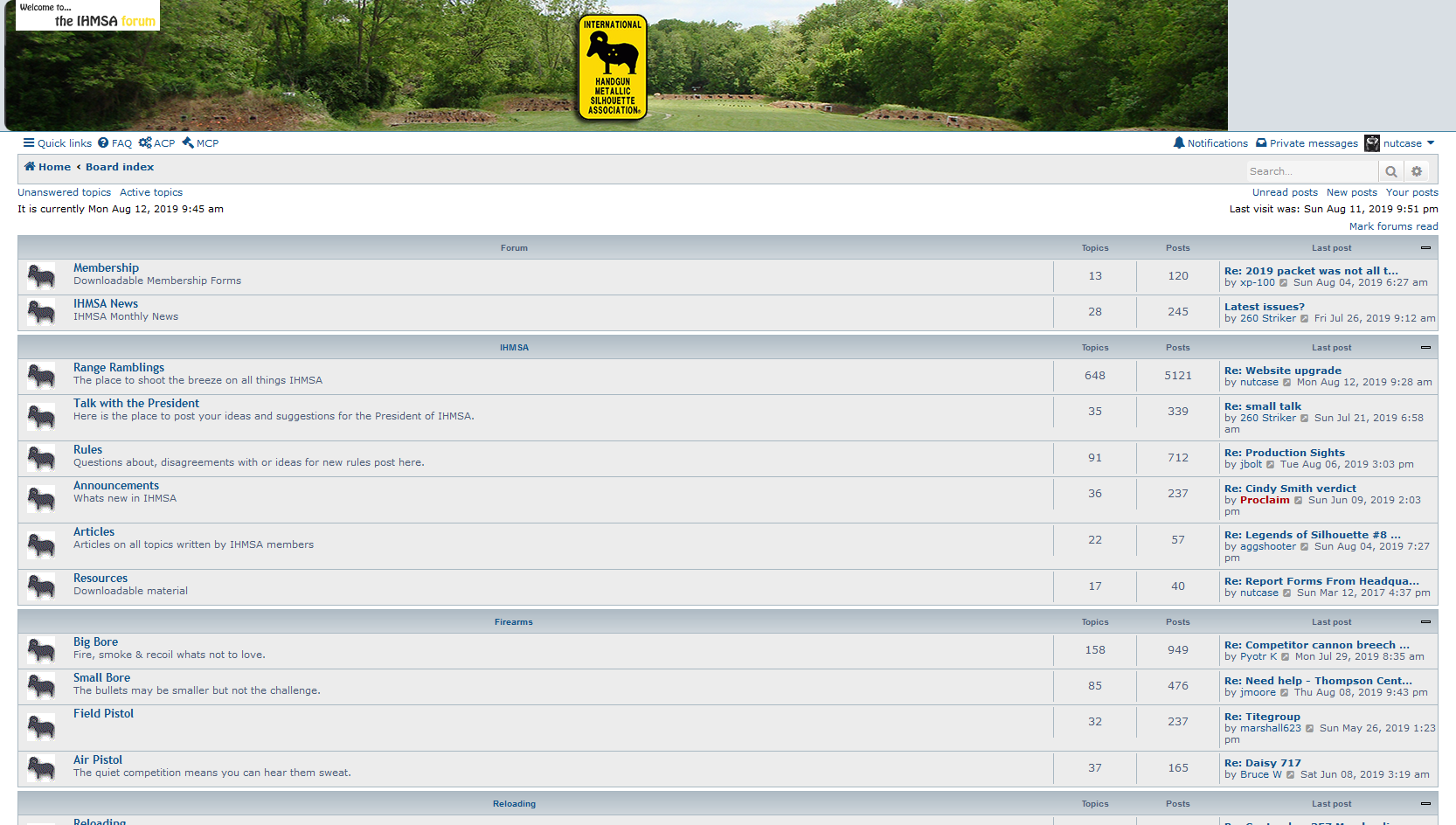Collapse the Reloading category
The image size is (1456, 825).
[x=1425, y=804]
